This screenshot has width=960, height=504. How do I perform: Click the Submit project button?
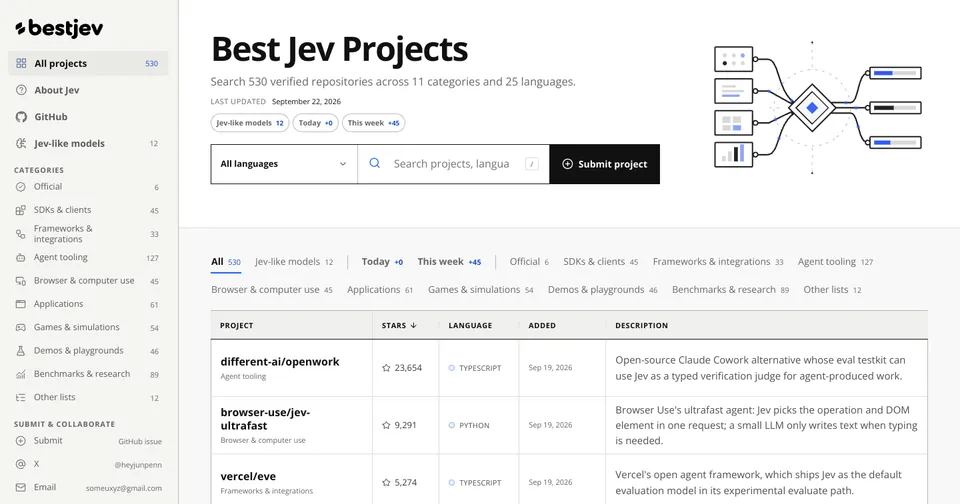coord(604,164)
